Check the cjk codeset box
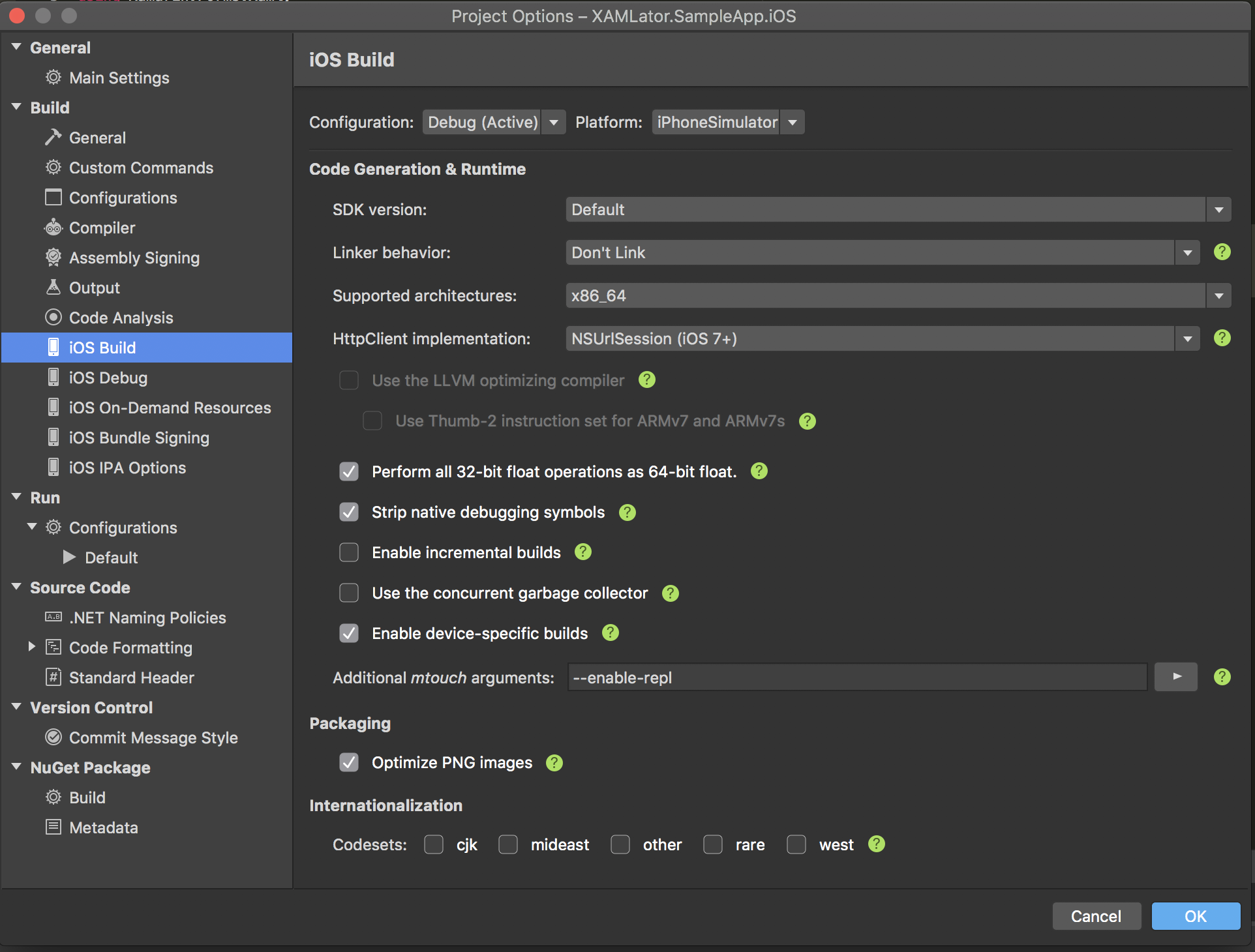This screenshot has height=952, width=1255. click(434, 844)
